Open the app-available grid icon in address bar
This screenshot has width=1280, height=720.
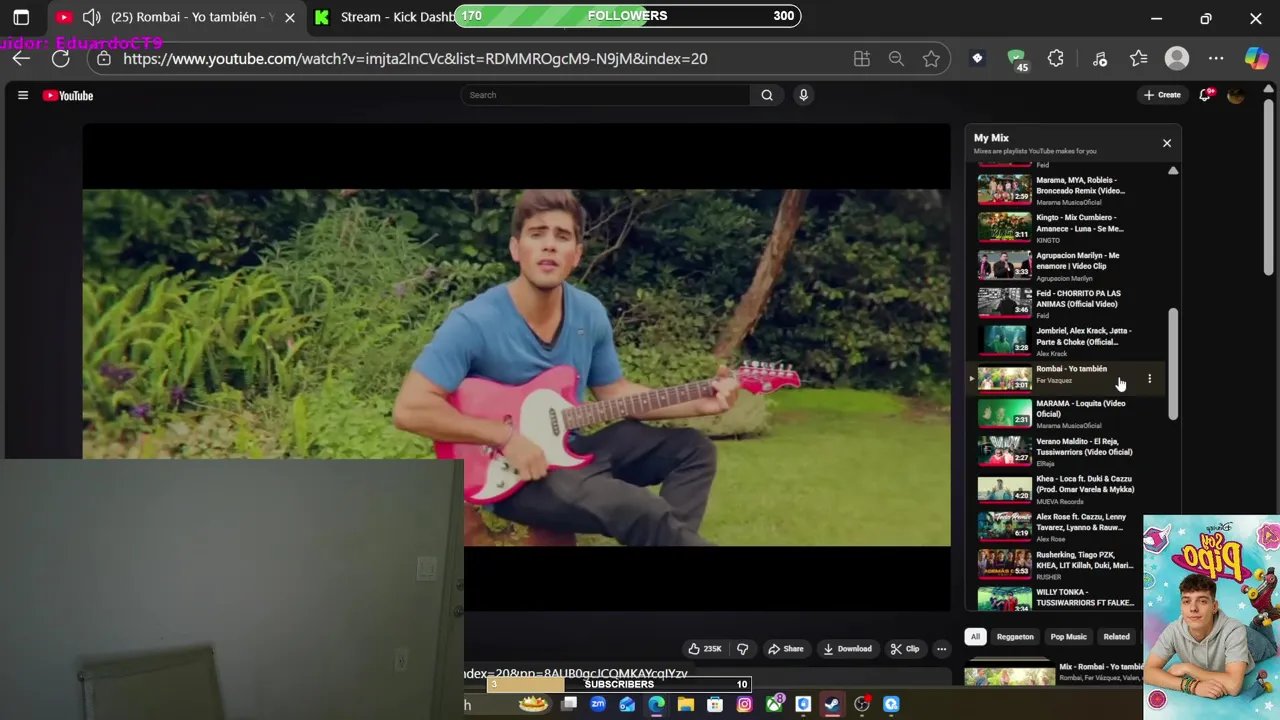coord(862,59)
